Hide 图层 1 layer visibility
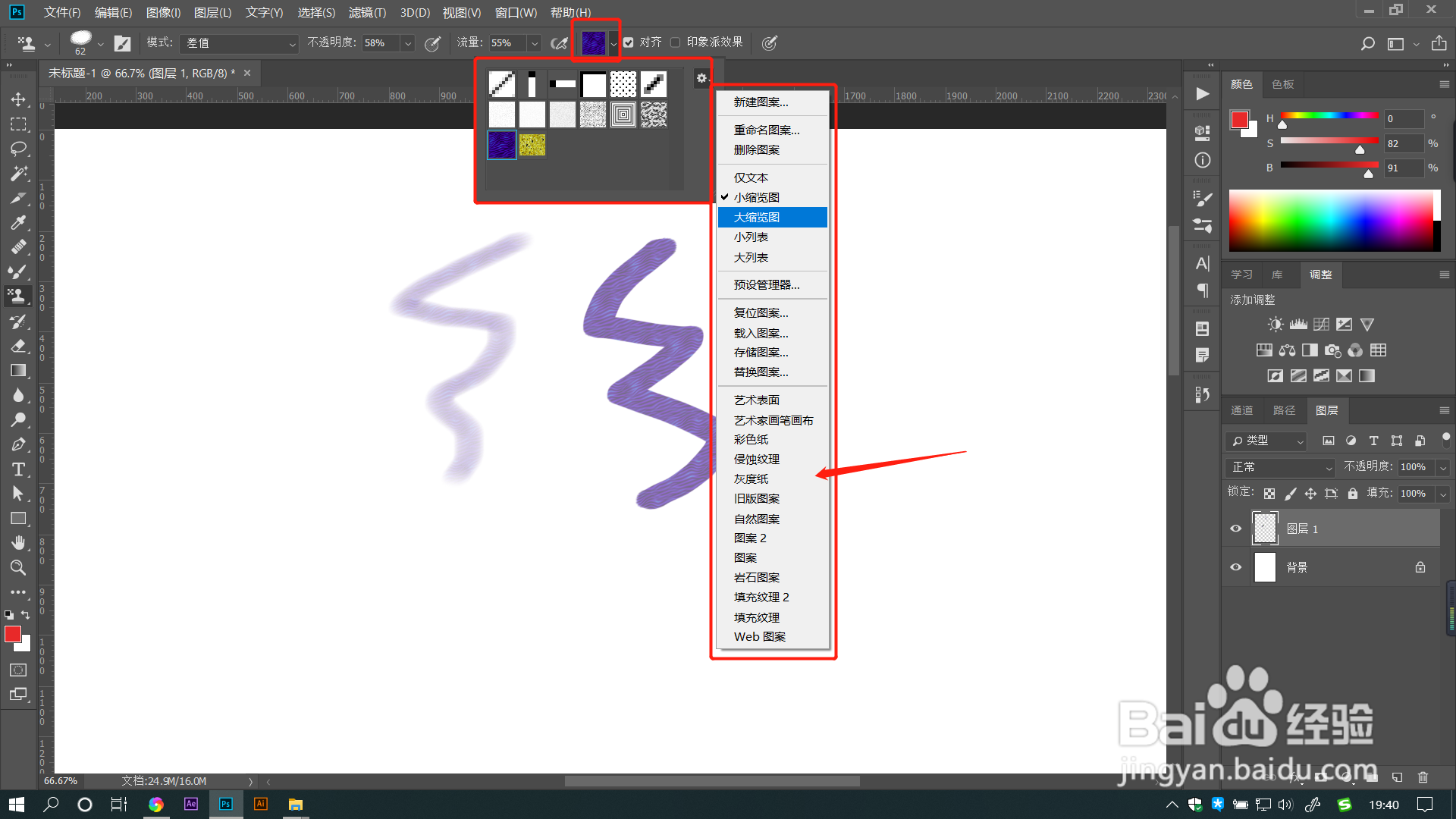The height and width of the screenshot is (819, 1456). pyautogui.click(x=1236, y=529)
